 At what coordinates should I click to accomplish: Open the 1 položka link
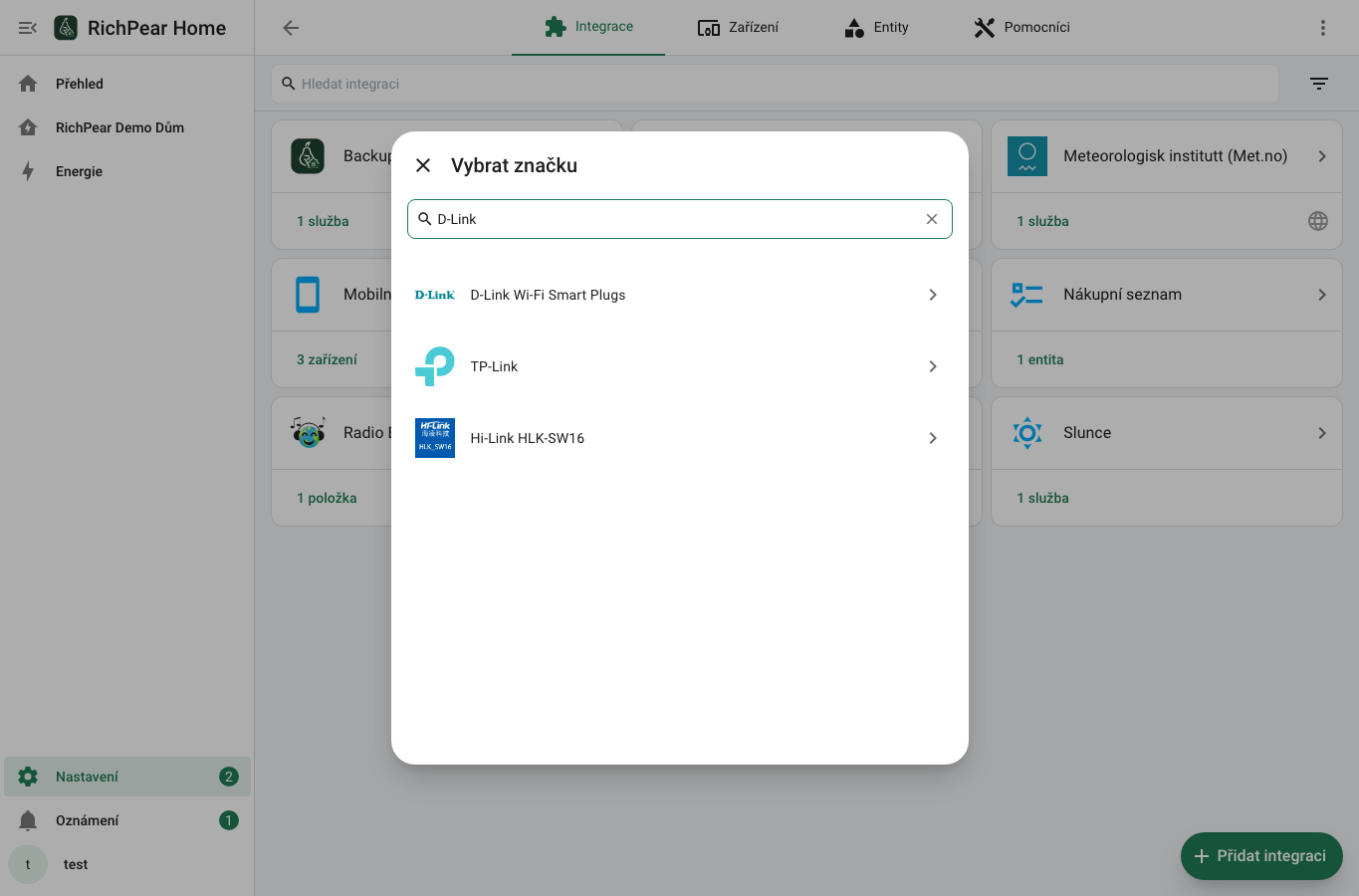click(x=327, y=498)
